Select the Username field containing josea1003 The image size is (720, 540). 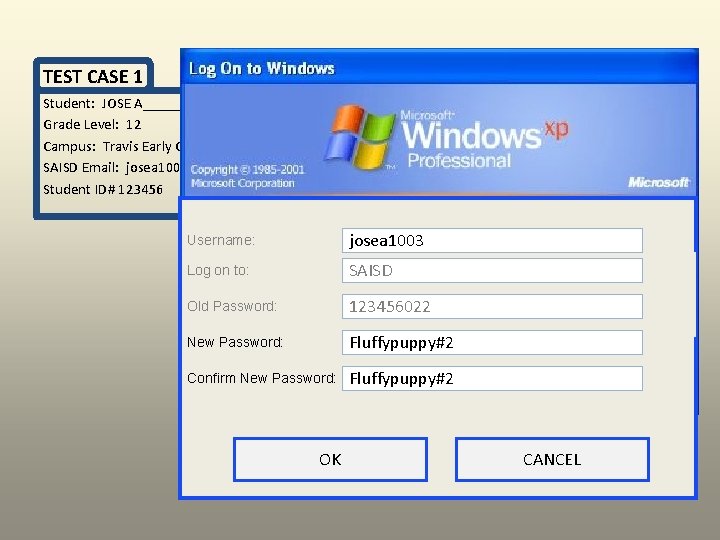coord(492,241)
